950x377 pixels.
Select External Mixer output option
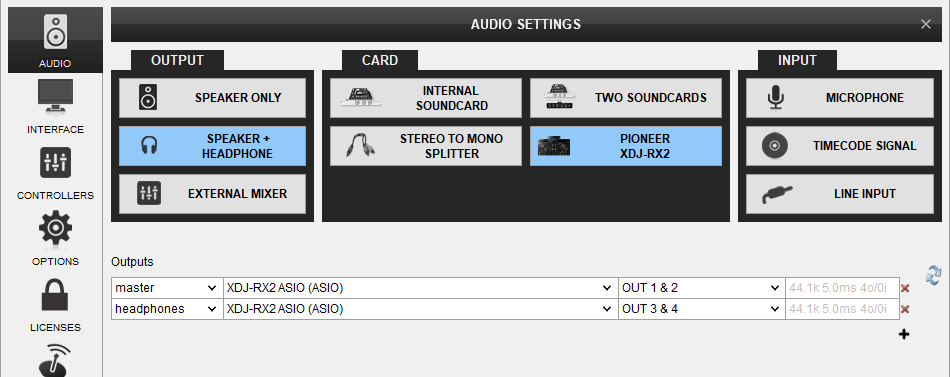pyautogui.click(x=213, y=194)
